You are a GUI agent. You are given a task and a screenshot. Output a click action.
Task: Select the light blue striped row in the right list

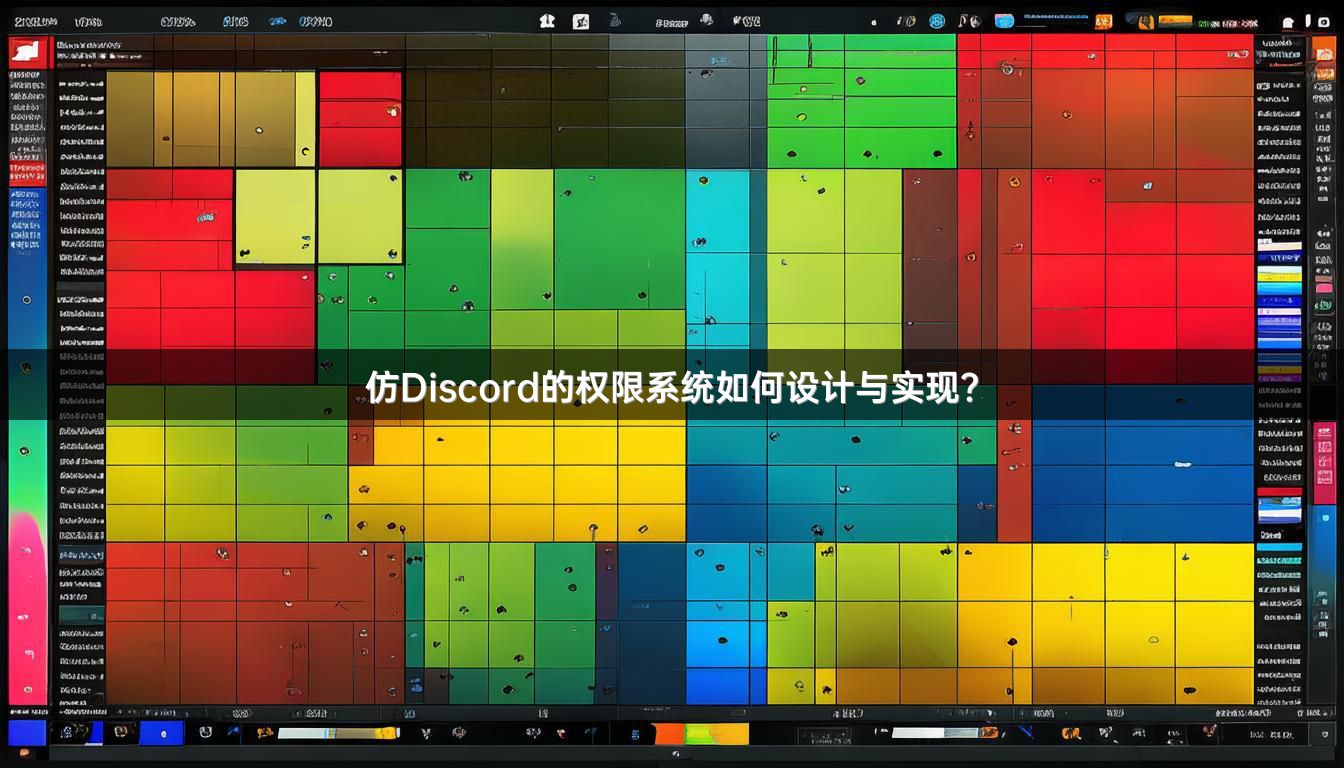coord(1279,288)
